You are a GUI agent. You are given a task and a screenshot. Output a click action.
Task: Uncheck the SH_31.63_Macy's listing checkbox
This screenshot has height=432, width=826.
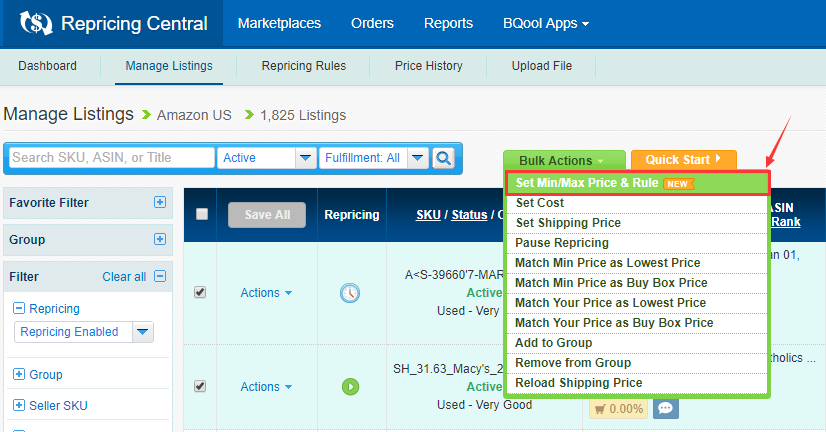click(200, 386)
